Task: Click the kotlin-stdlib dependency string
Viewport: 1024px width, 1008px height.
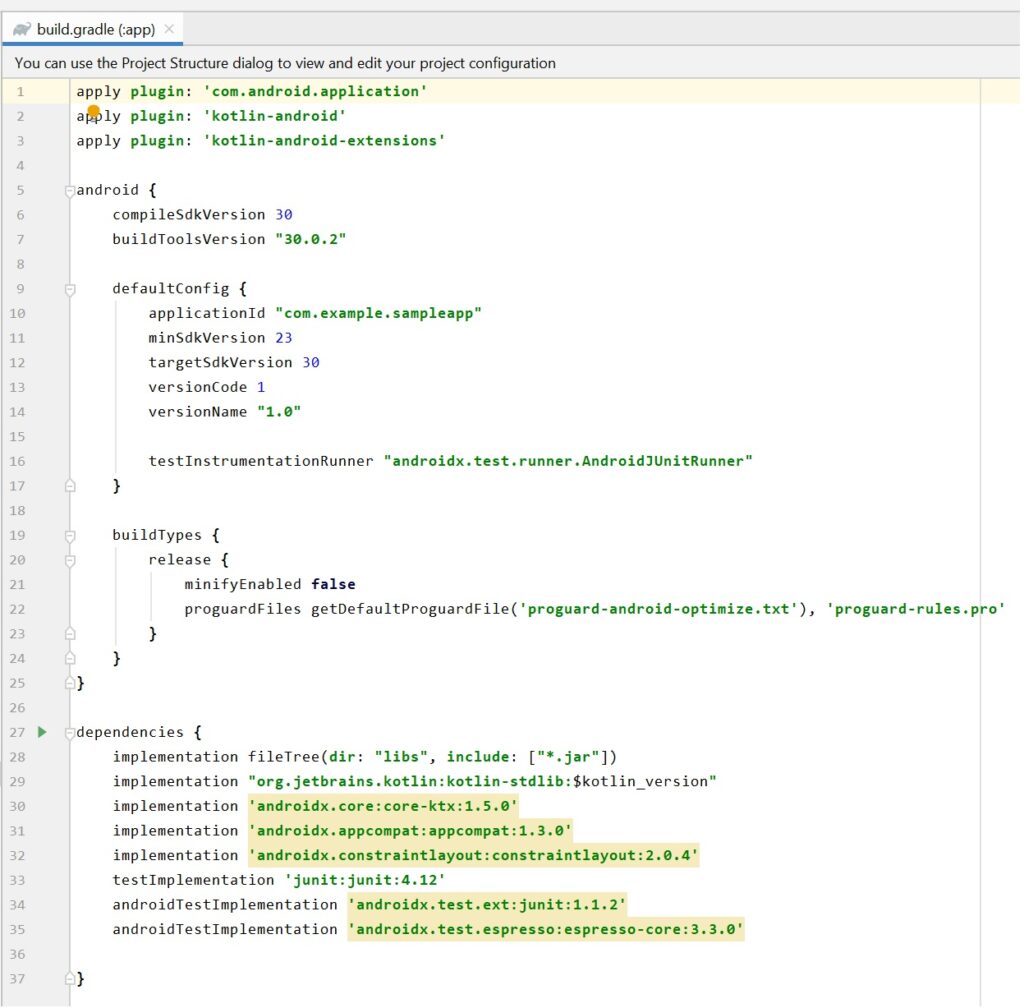Action: 482,781
